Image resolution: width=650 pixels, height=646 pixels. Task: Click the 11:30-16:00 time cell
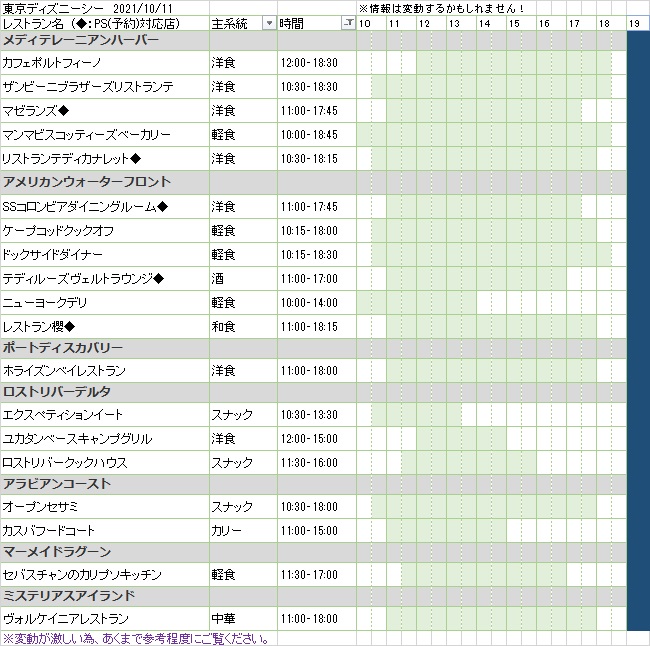pyautogui.click(x=317, y=463)
